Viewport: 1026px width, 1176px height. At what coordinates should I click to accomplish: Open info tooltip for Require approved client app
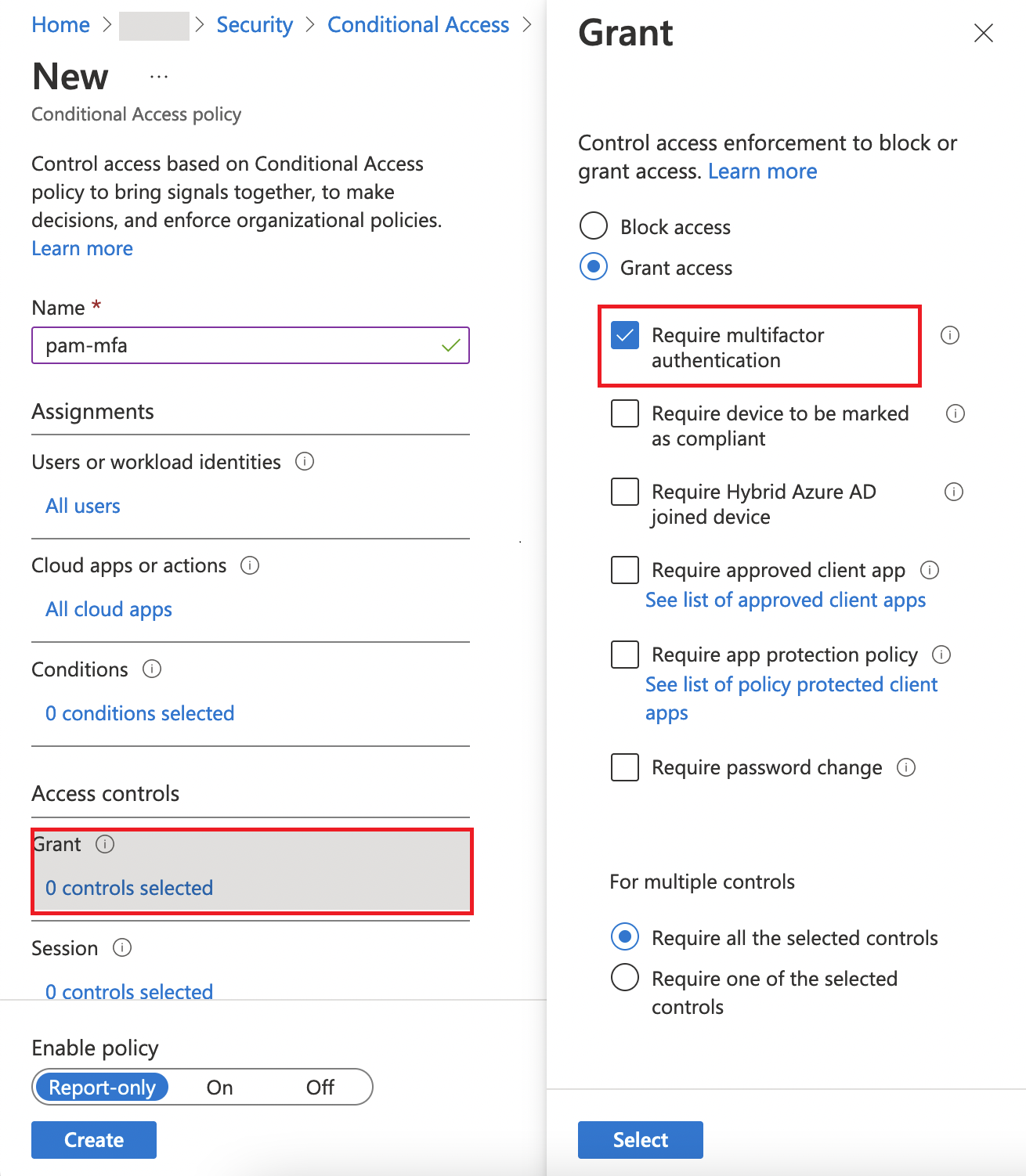coord(930,571)
